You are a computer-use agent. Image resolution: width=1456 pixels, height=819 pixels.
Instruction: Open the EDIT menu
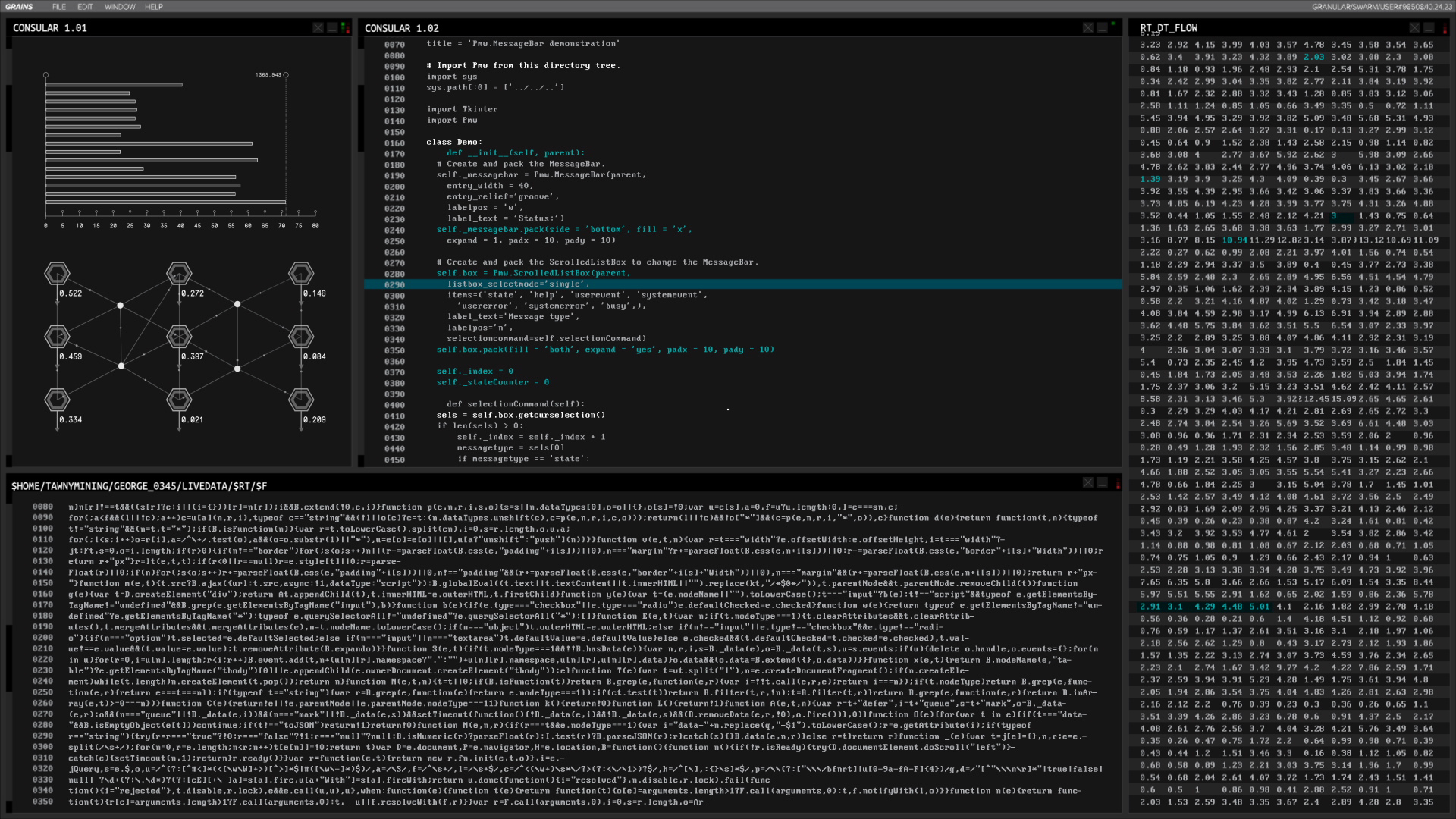[85, 7]
